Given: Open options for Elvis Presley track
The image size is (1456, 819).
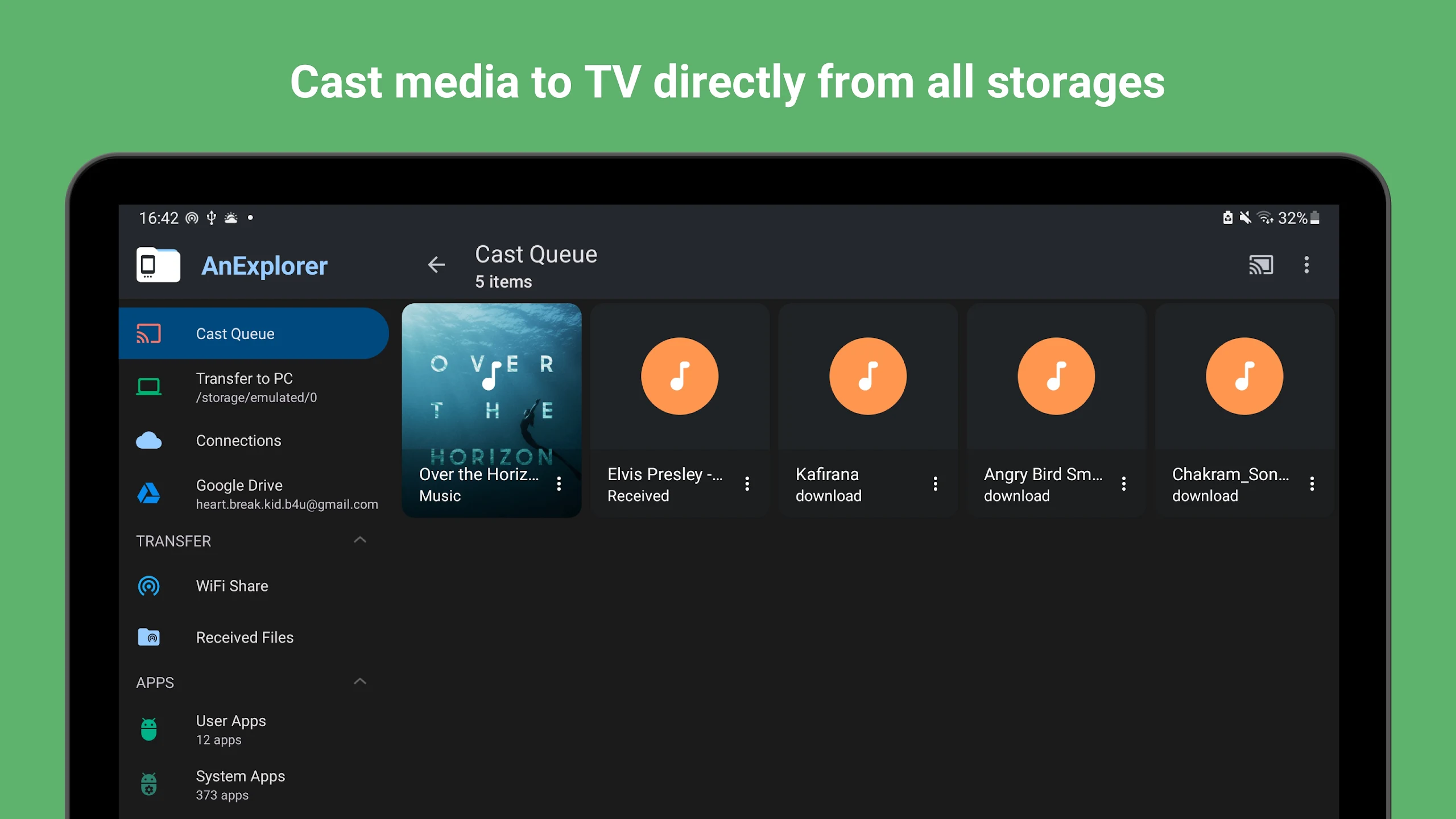Looking at the screenshot, I should pos(747,483).
